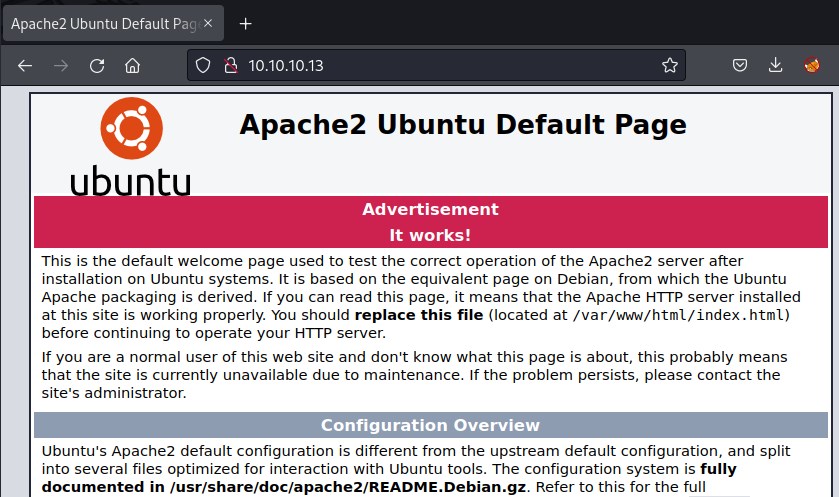Open a new tab with plus button

coord(246,23)
